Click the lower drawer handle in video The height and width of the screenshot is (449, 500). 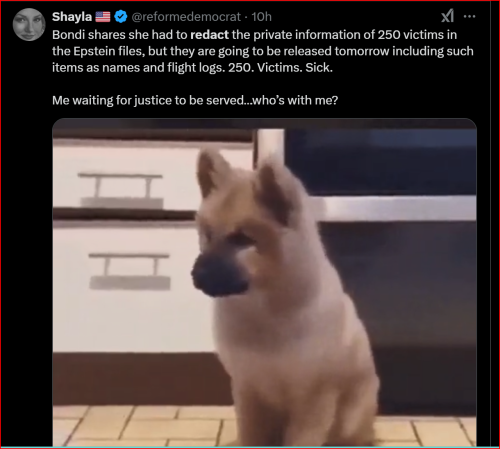(130, 271)
